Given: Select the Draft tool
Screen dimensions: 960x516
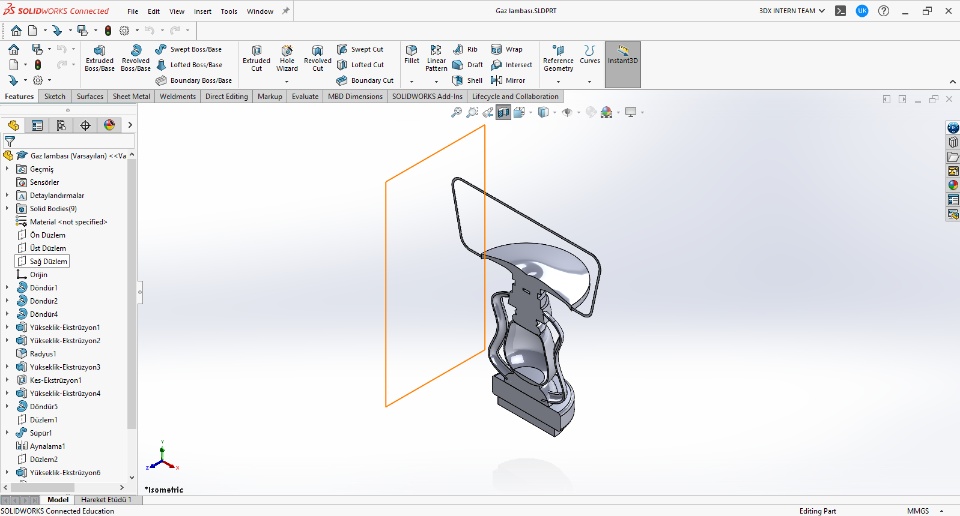Looking at the screenshot, I should (467, 65).
